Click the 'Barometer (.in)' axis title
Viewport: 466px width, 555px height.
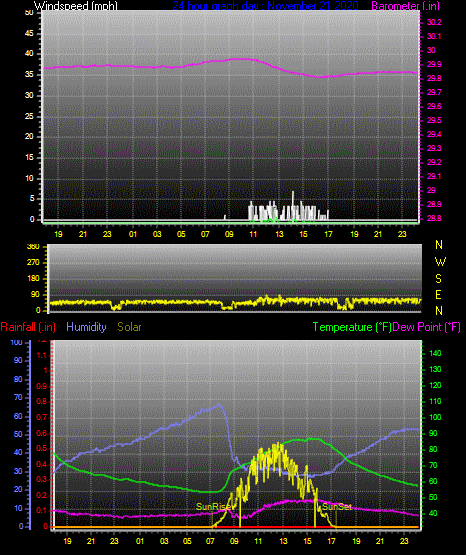[x=405, y=6]
